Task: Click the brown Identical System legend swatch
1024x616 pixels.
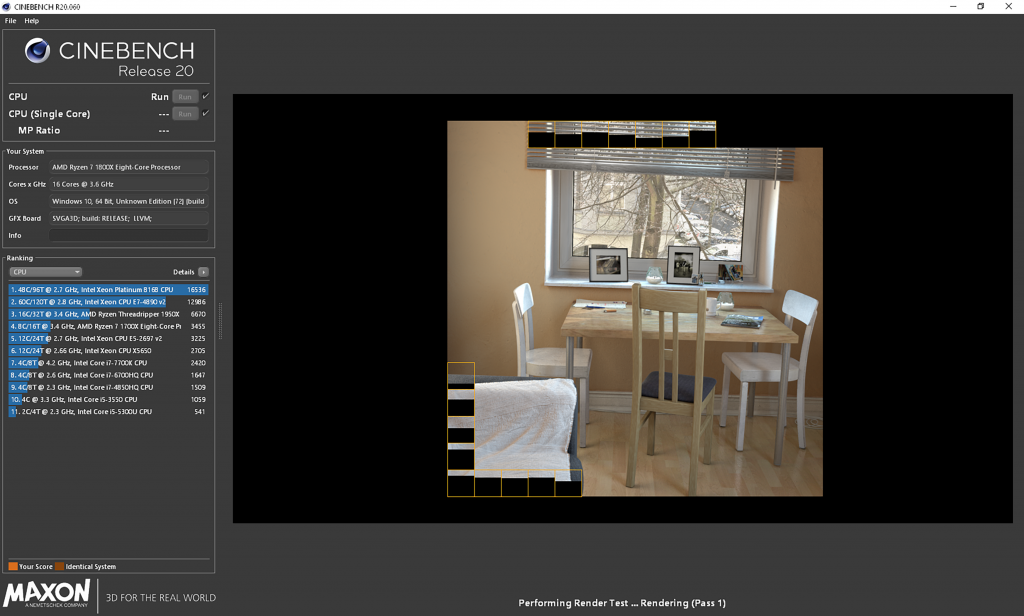Action: [x=59, y=566]
